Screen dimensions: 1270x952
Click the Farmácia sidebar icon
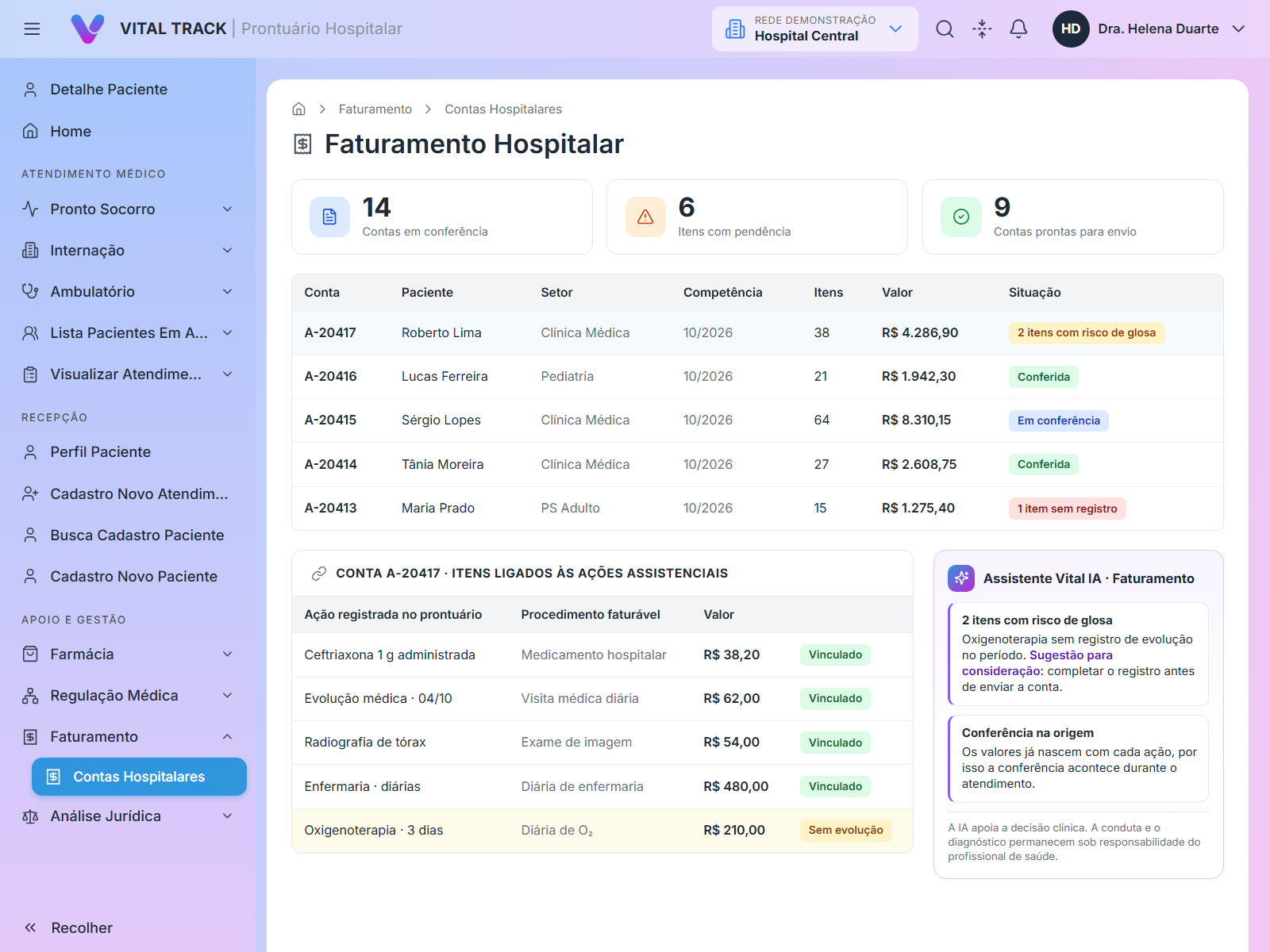[x=30, y=654]
